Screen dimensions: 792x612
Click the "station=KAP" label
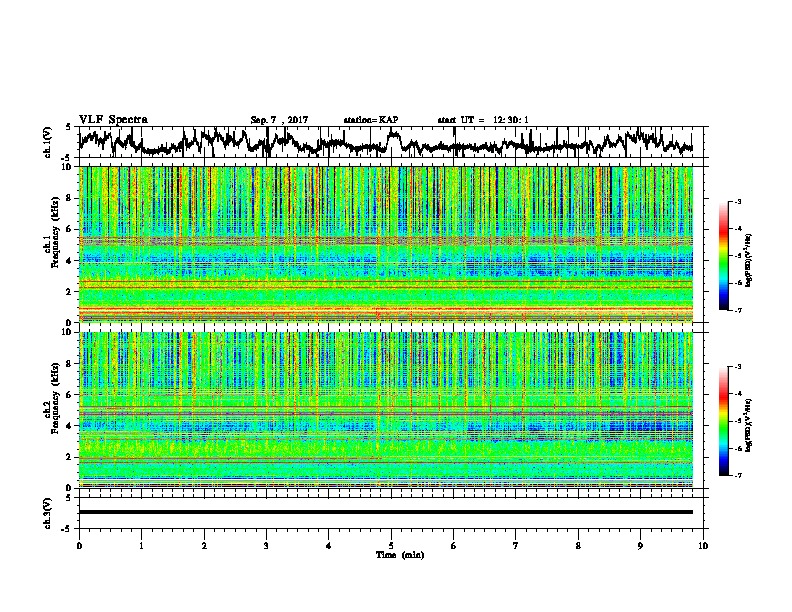click(x=371, y=120)
